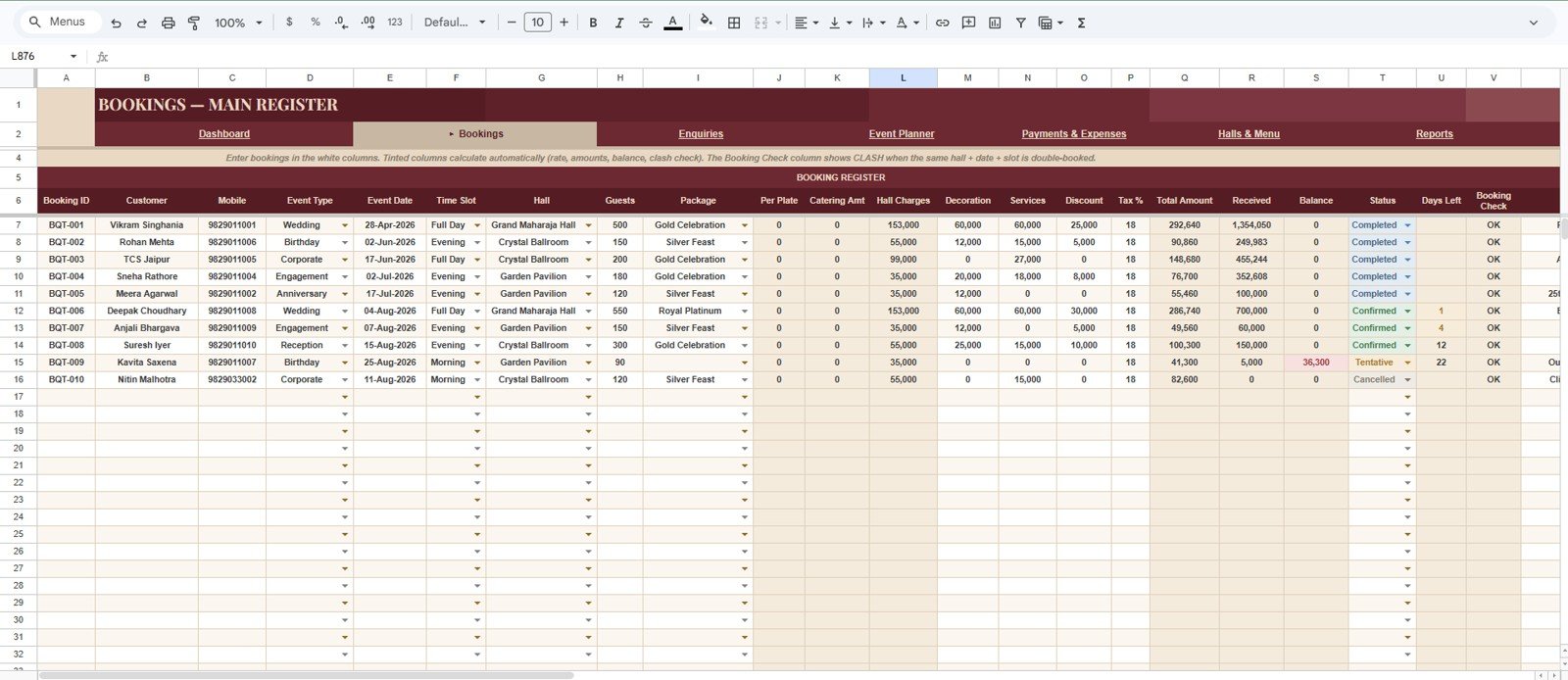Toggle bold formatting

pos(593,23)
